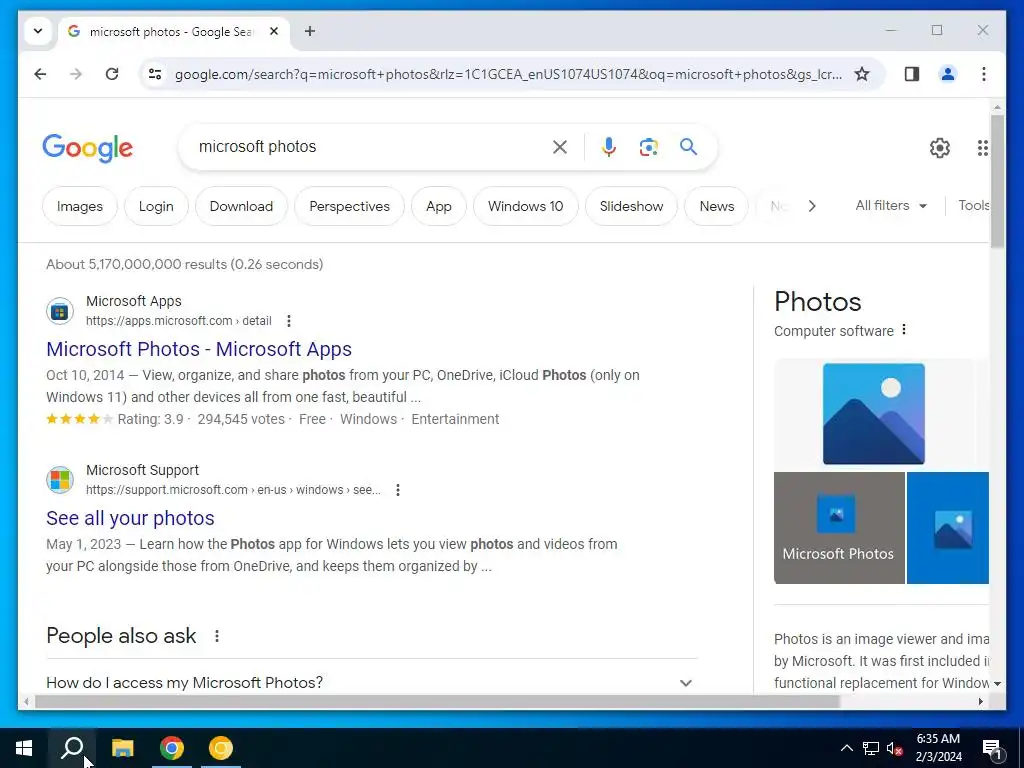Screen dimensions: 1024x768
Task: Open Google quick settings gear
Action: tap(939, 148)
